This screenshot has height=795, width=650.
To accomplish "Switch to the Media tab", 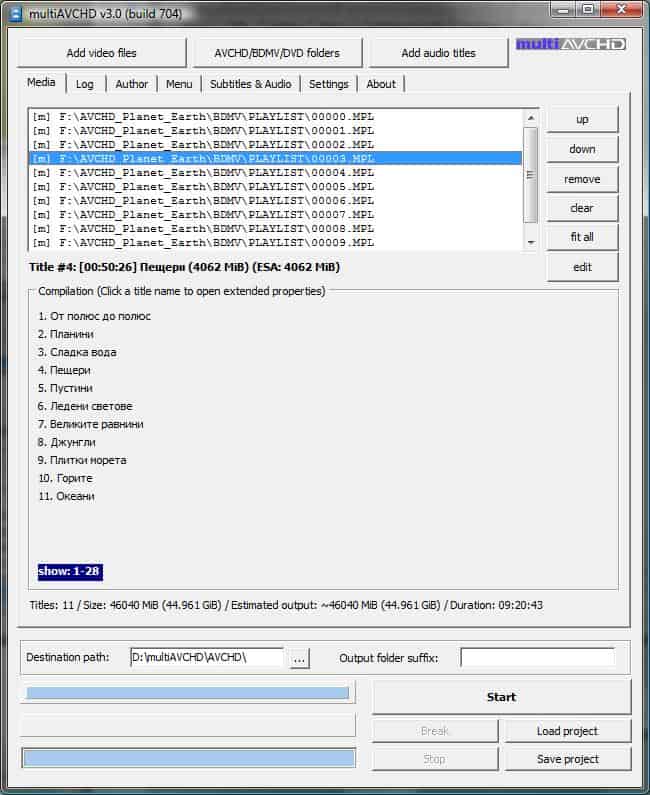I will [42, 82].
